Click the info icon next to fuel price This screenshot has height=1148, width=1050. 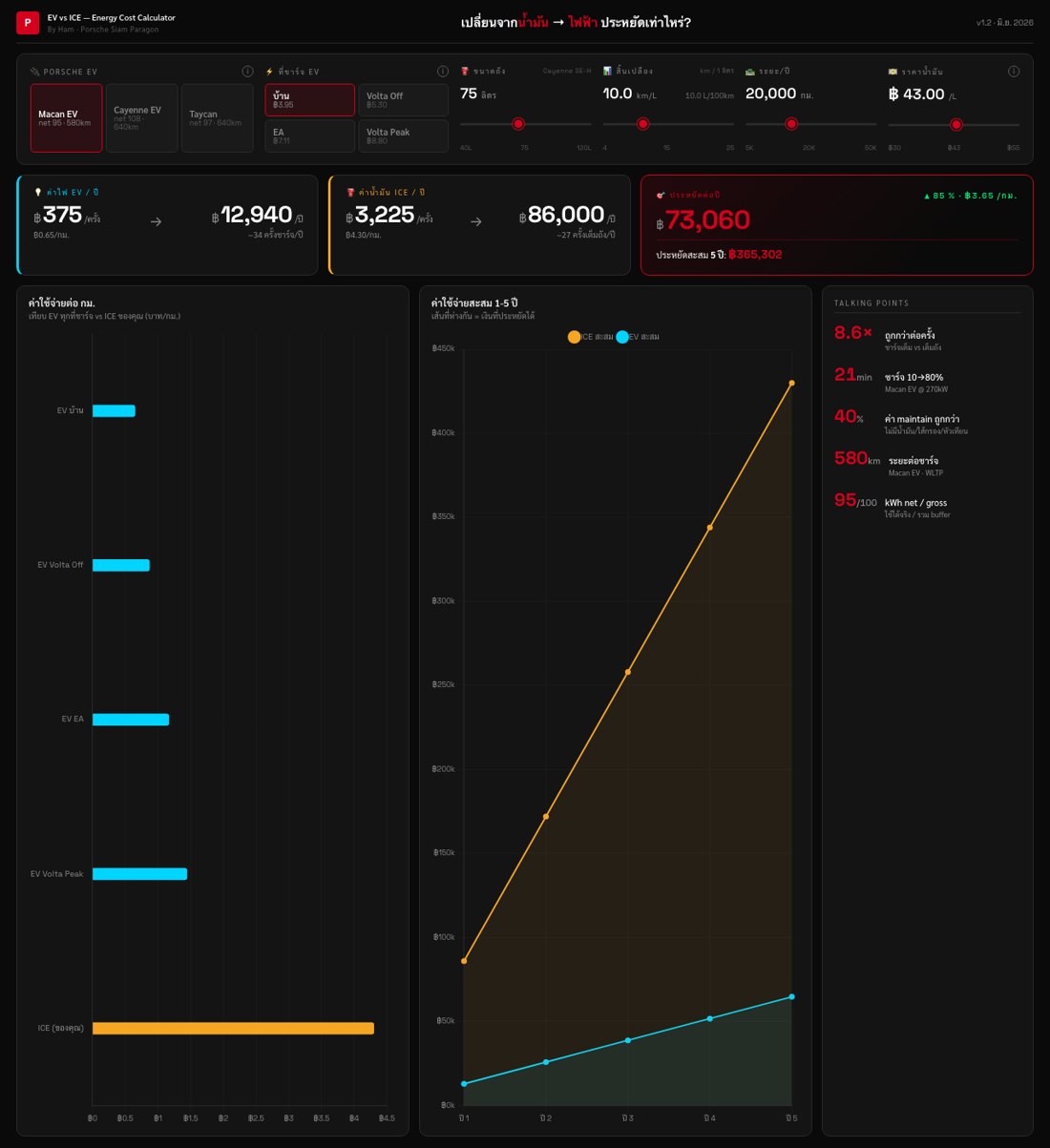1013,72
